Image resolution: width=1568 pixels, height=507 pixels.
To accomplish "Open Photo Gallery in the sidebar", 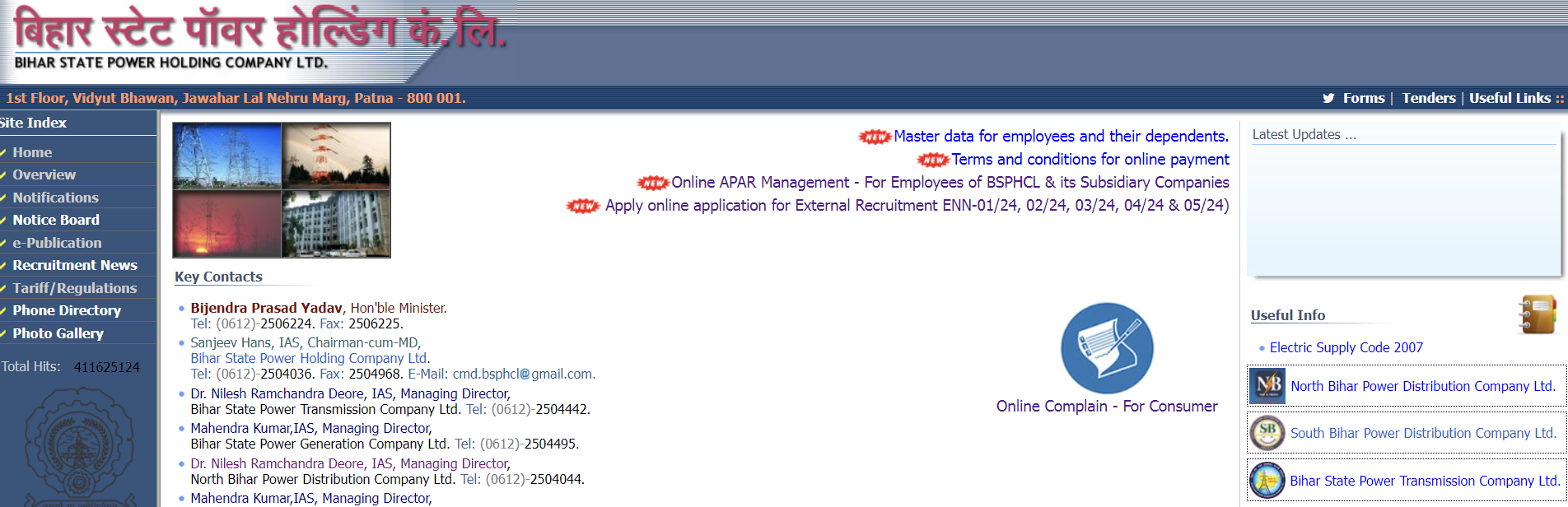I will 58,333.
